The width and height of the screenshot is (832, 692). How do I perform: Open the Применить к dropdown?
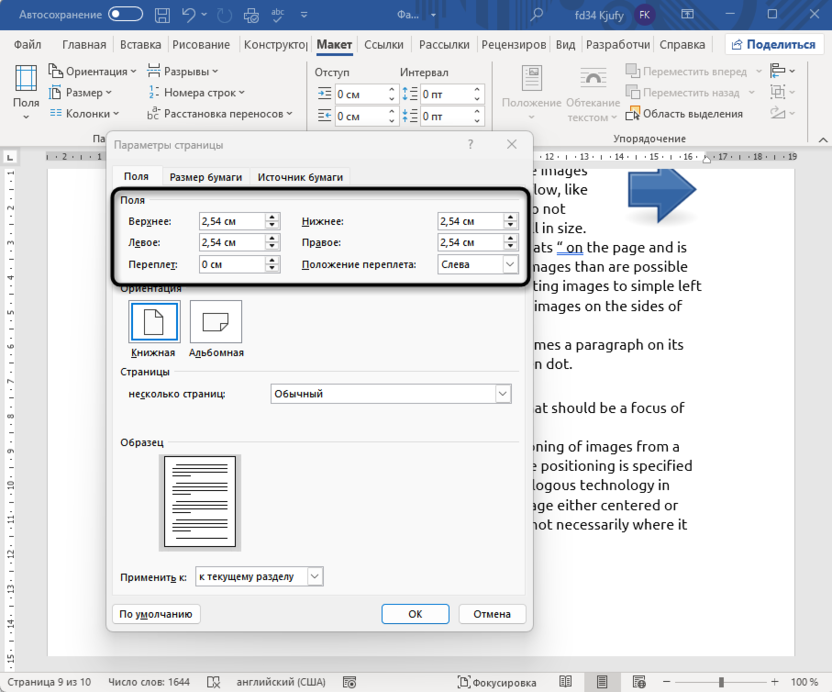(258, 576)
